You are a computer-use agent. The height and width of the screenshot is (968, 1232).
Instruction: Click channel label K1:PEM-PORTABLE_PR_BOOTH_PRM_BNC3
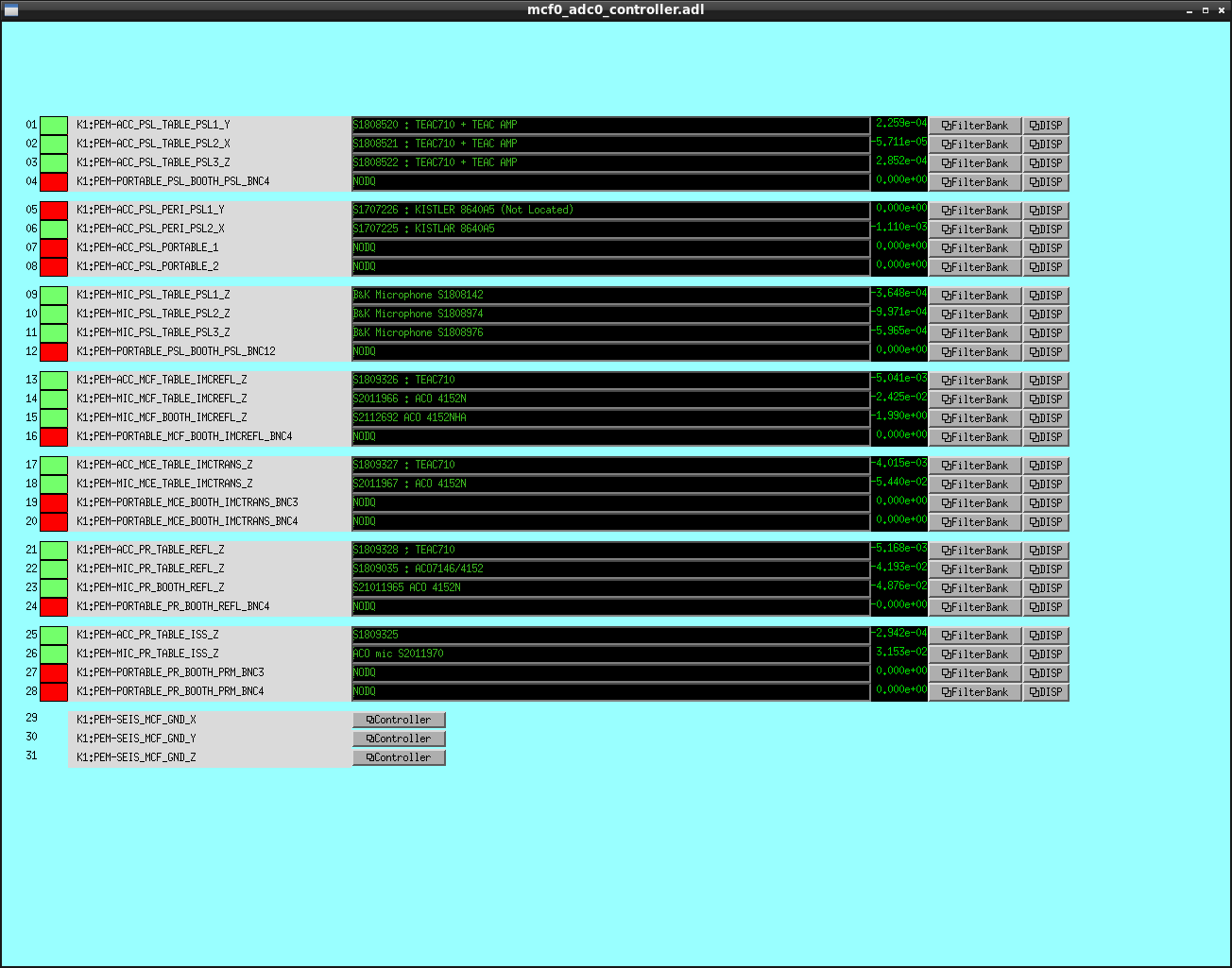(170, 672)
